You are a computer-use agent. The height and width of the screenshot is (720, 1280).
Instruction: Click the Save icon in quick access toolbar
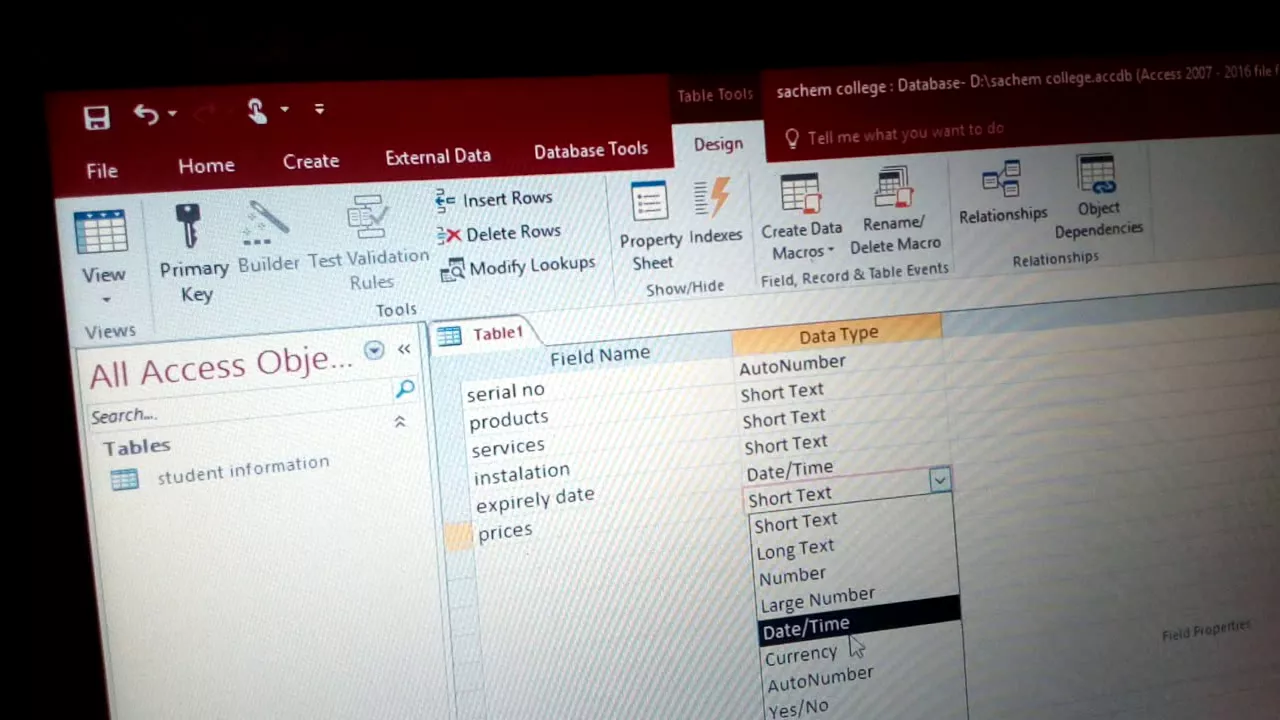(96, 117)
